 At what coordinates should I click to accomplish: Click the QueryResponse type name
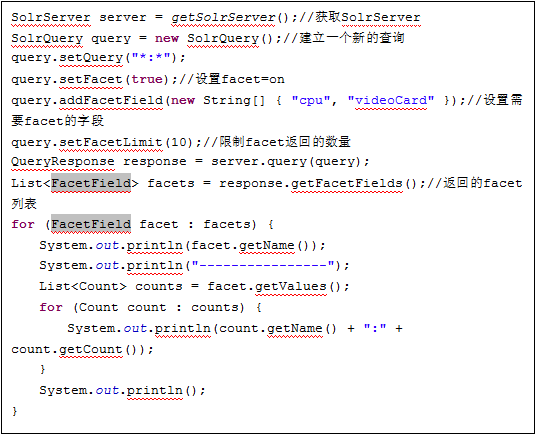[x=63, y=162]
